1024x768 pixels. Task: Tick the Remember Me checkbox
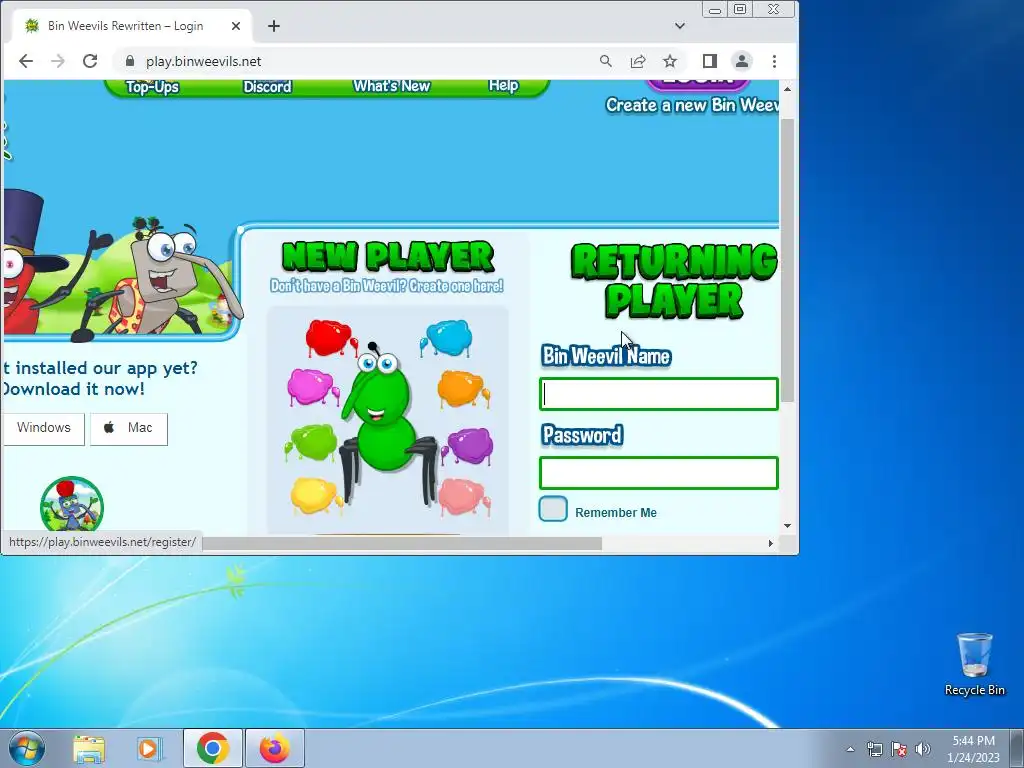[x=553, y=509]
